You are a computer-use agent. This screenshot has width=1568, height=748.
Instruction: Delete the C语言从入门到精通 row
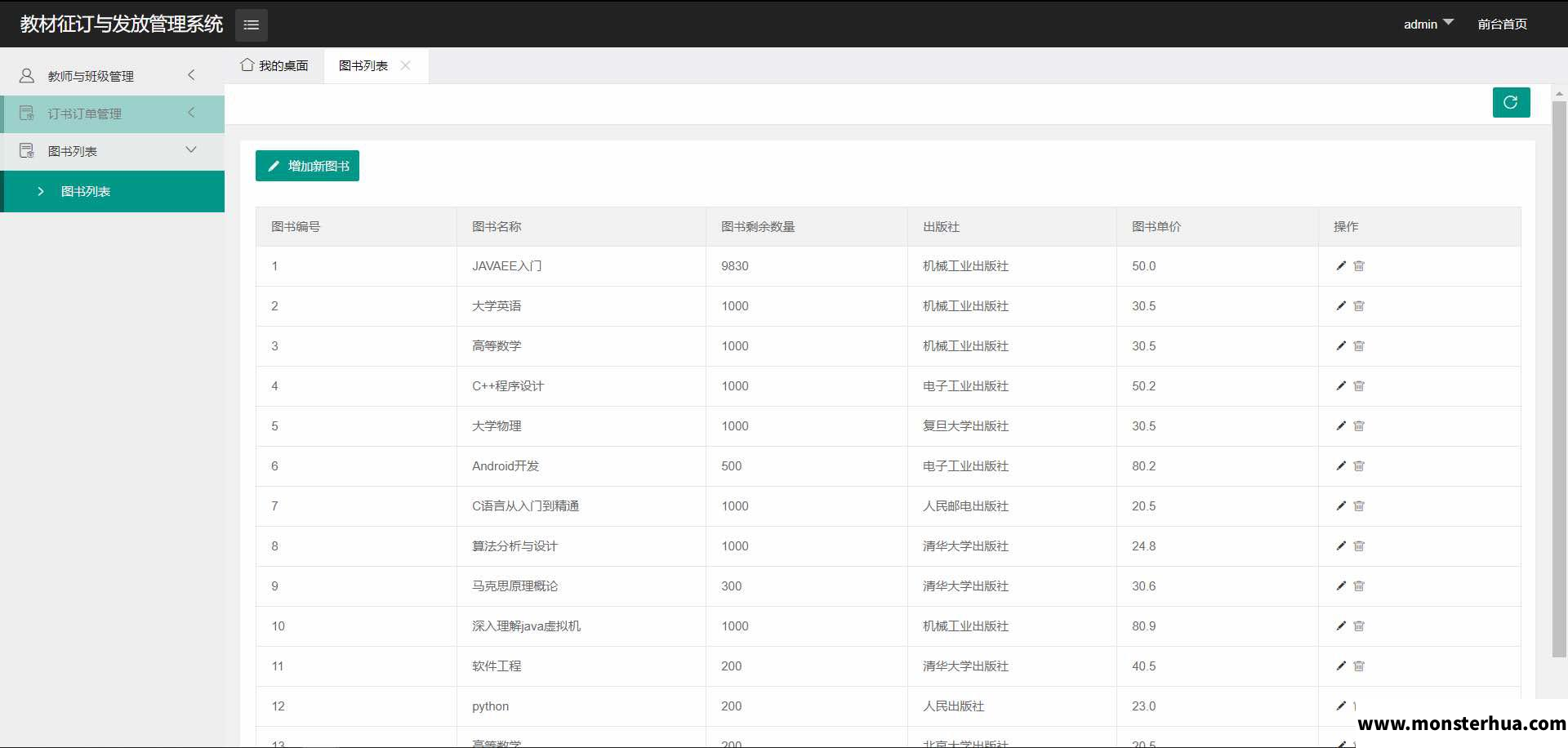coord(1359,505)
